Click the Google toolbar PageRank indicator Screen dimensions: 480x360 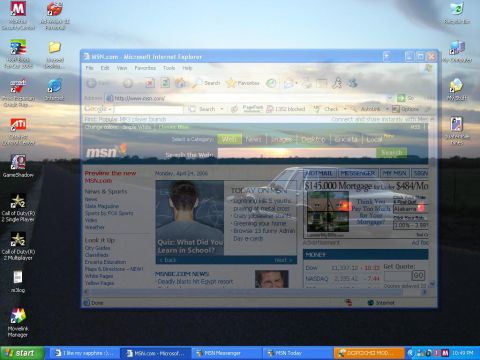pyautogui.click(x=252, y=108)
